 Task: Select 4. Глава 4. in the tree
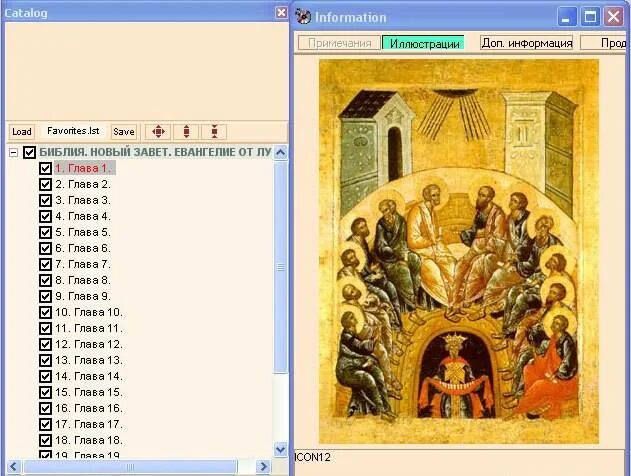(x=83, y=216)
